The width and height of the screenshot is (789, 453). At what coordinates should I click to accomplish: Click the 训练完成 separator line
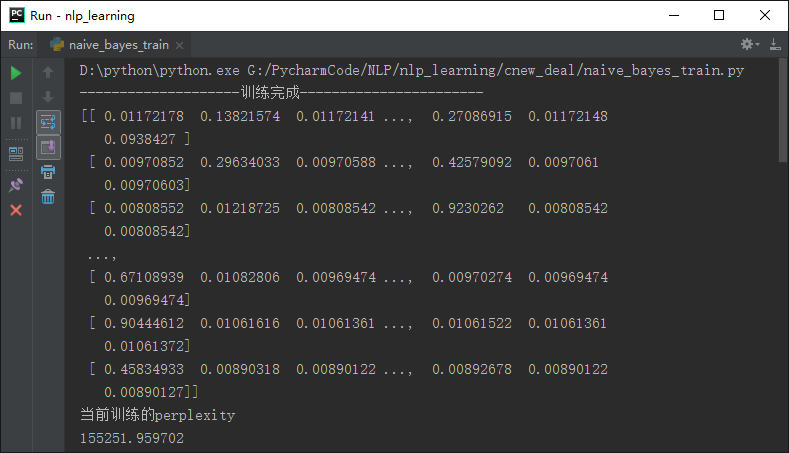[281, 92]
